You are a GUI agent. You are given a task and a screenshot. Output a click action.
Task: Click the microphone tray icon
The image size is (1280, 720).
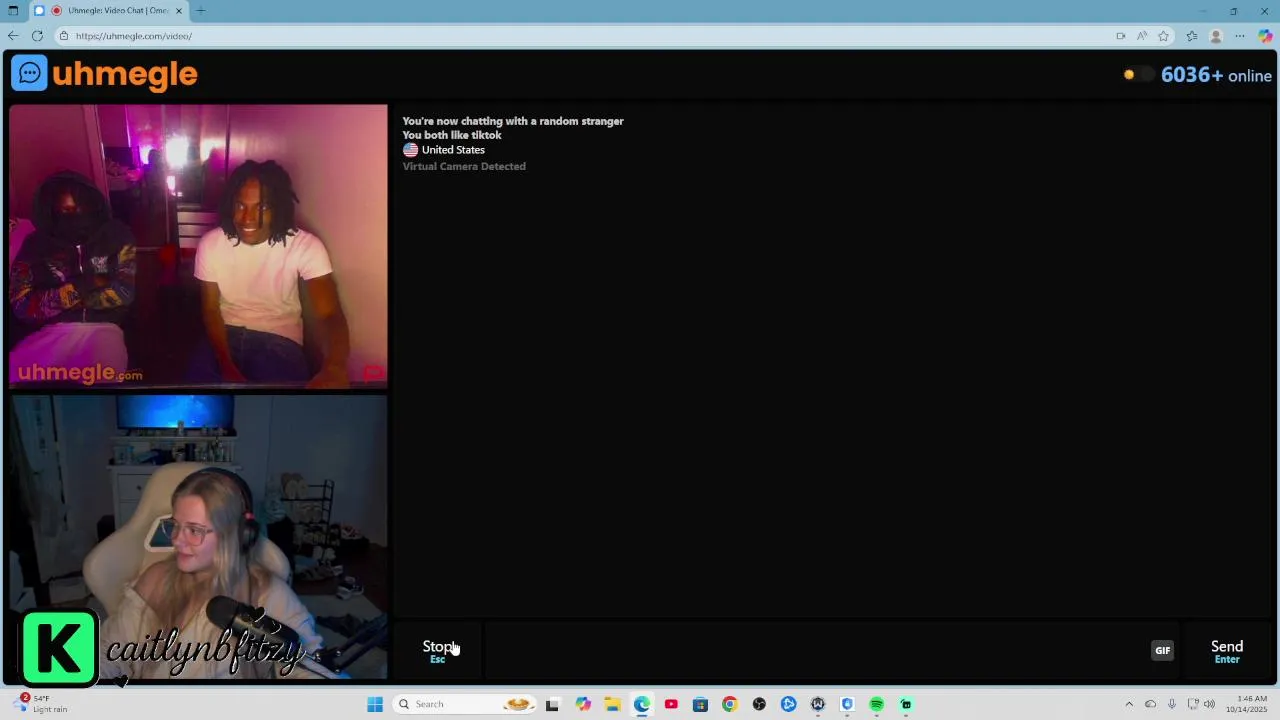(x=1172, y=704)
